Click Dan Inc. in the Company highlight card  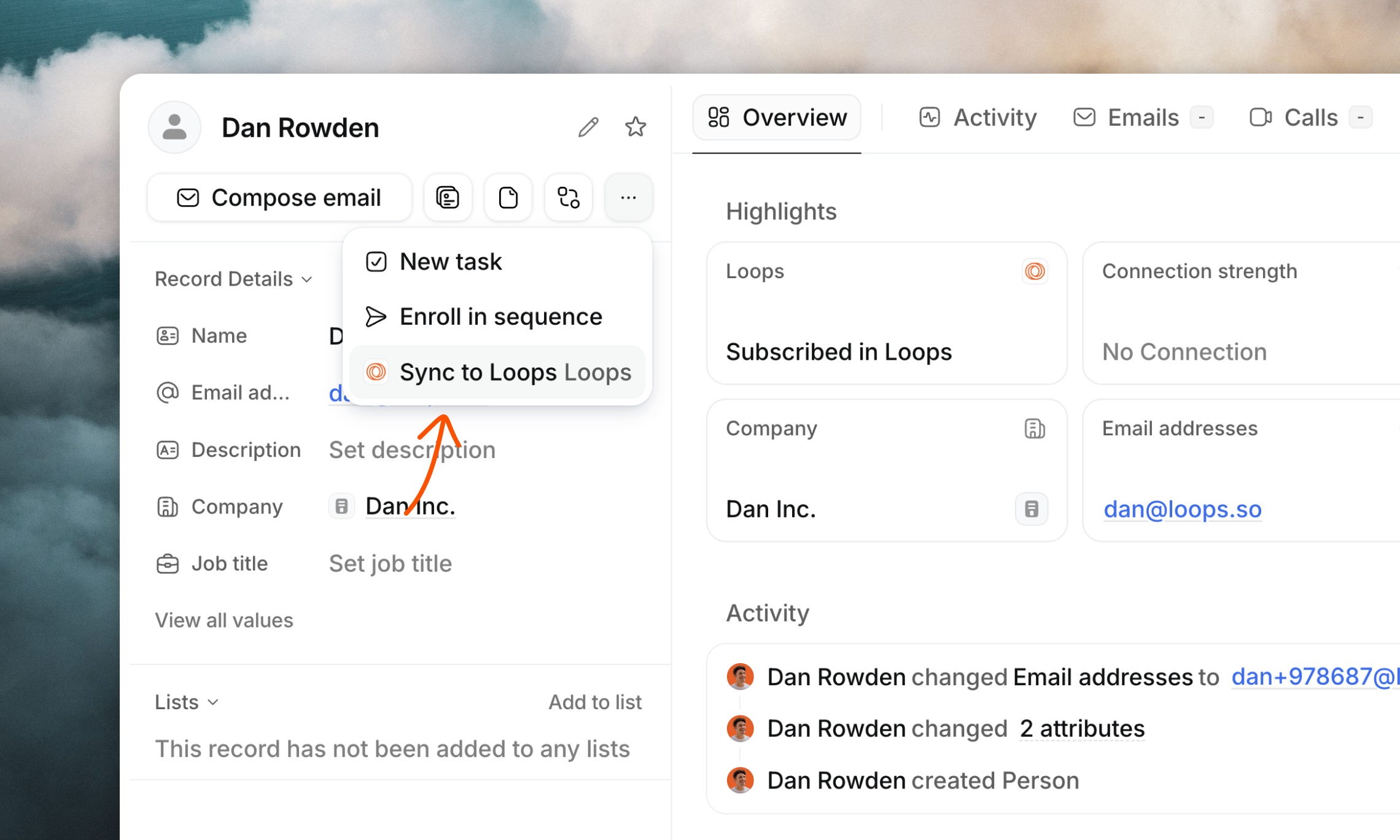771,509
